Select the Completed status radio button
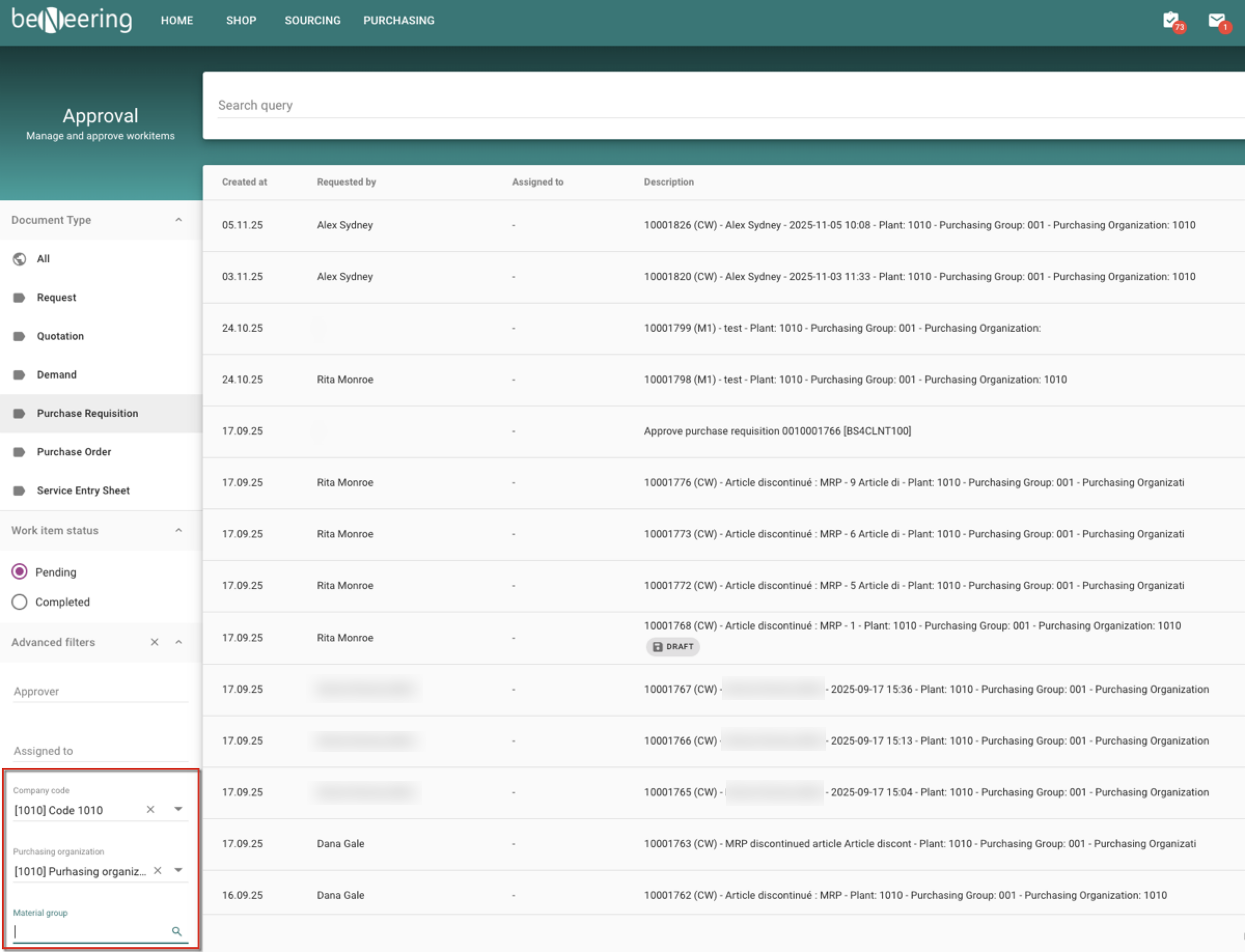Viewport: 1245px width, 952px height. click(x=19, y=602)
